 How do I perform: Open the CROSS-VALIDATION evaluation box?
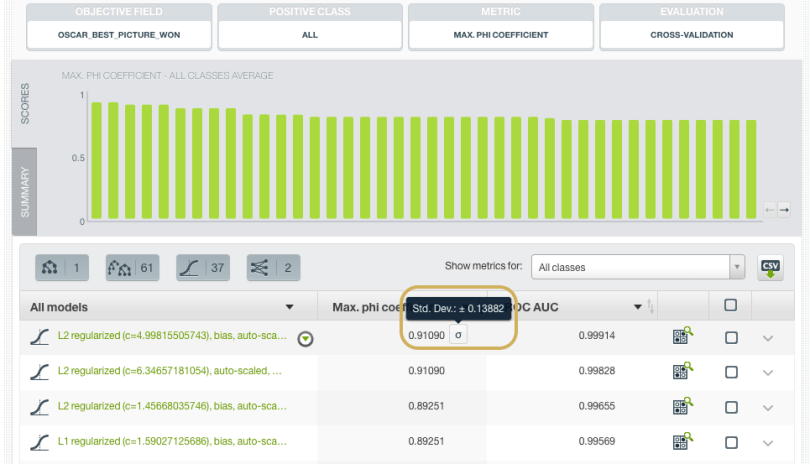(x=692, y=35)
